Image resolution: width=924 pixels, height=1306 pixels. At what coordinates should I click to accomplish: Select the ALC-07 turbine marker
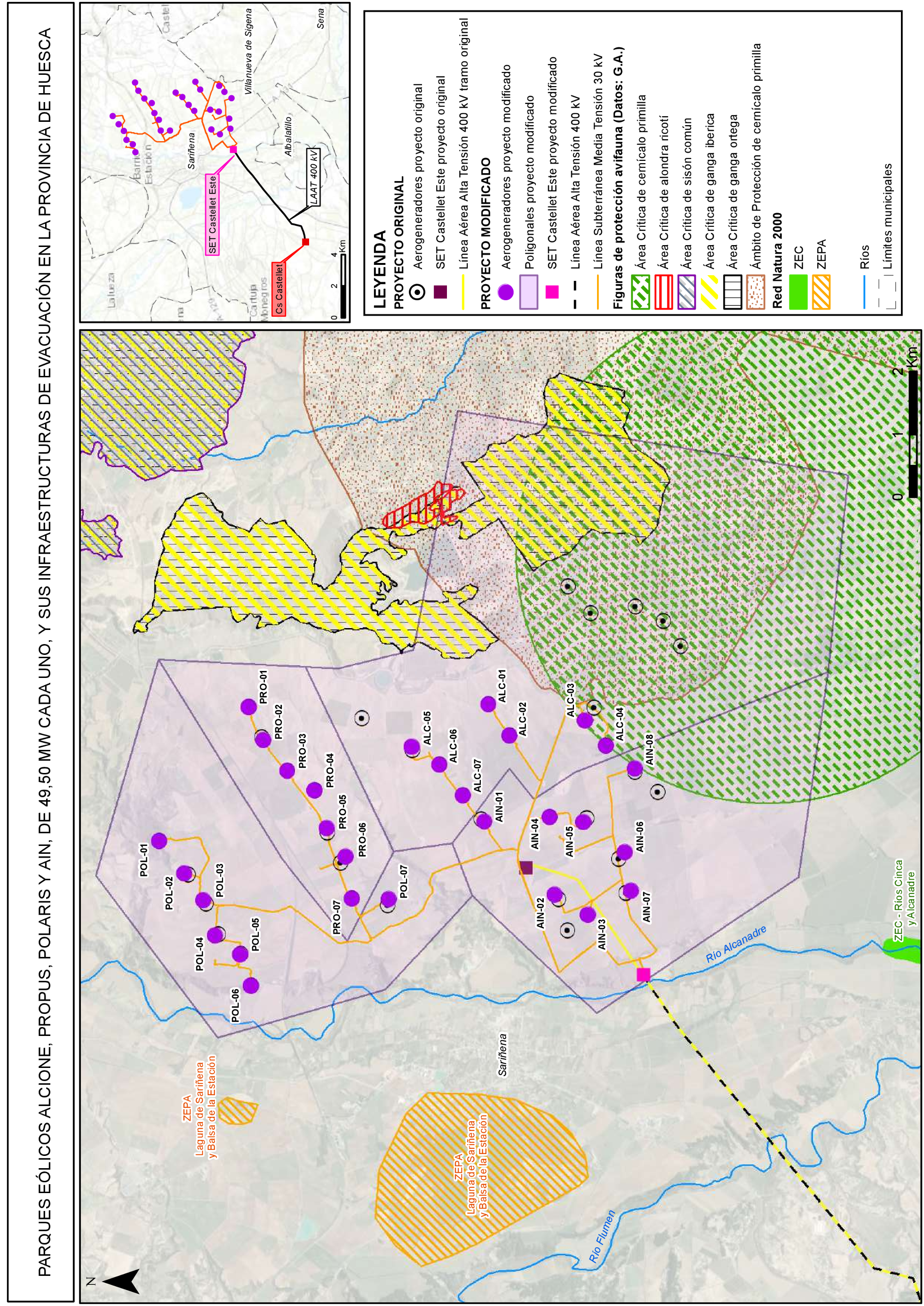tap(462, 795)
